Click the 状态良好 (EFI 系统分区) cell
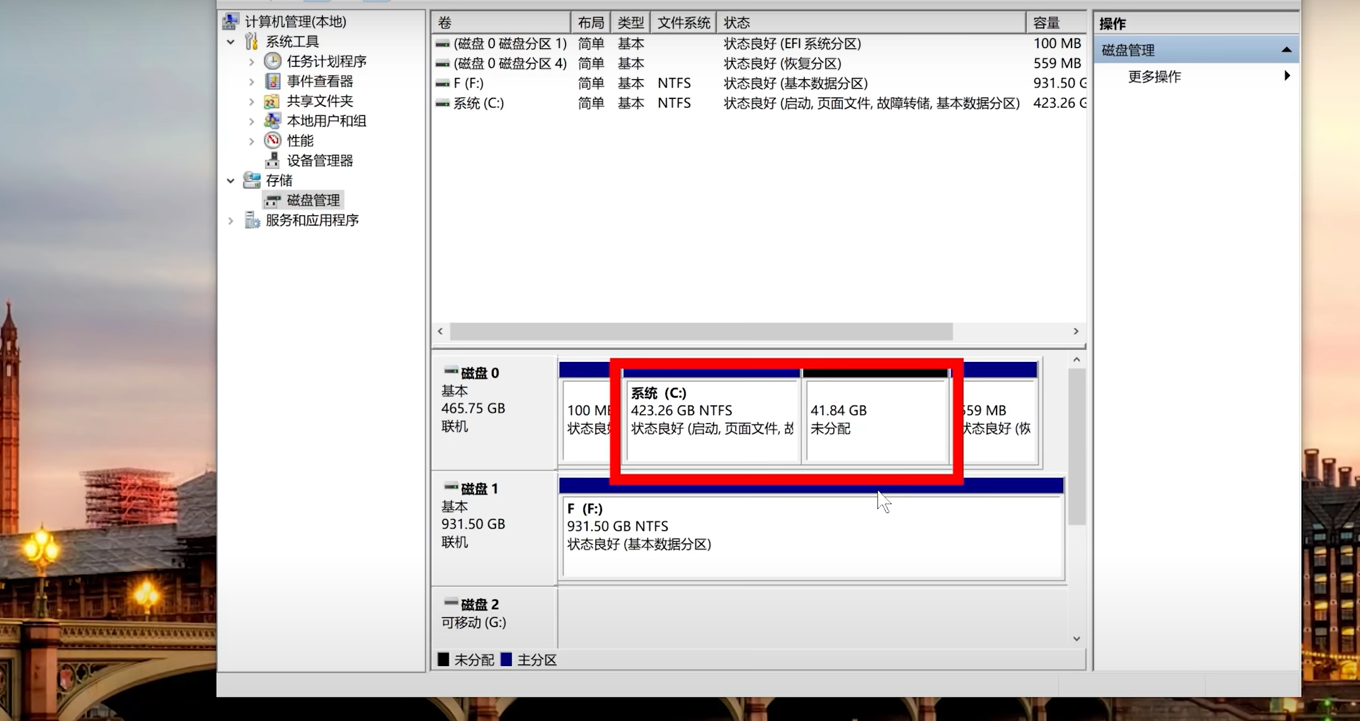Viewport: 1360px width, 721px height. click(792, 44)
